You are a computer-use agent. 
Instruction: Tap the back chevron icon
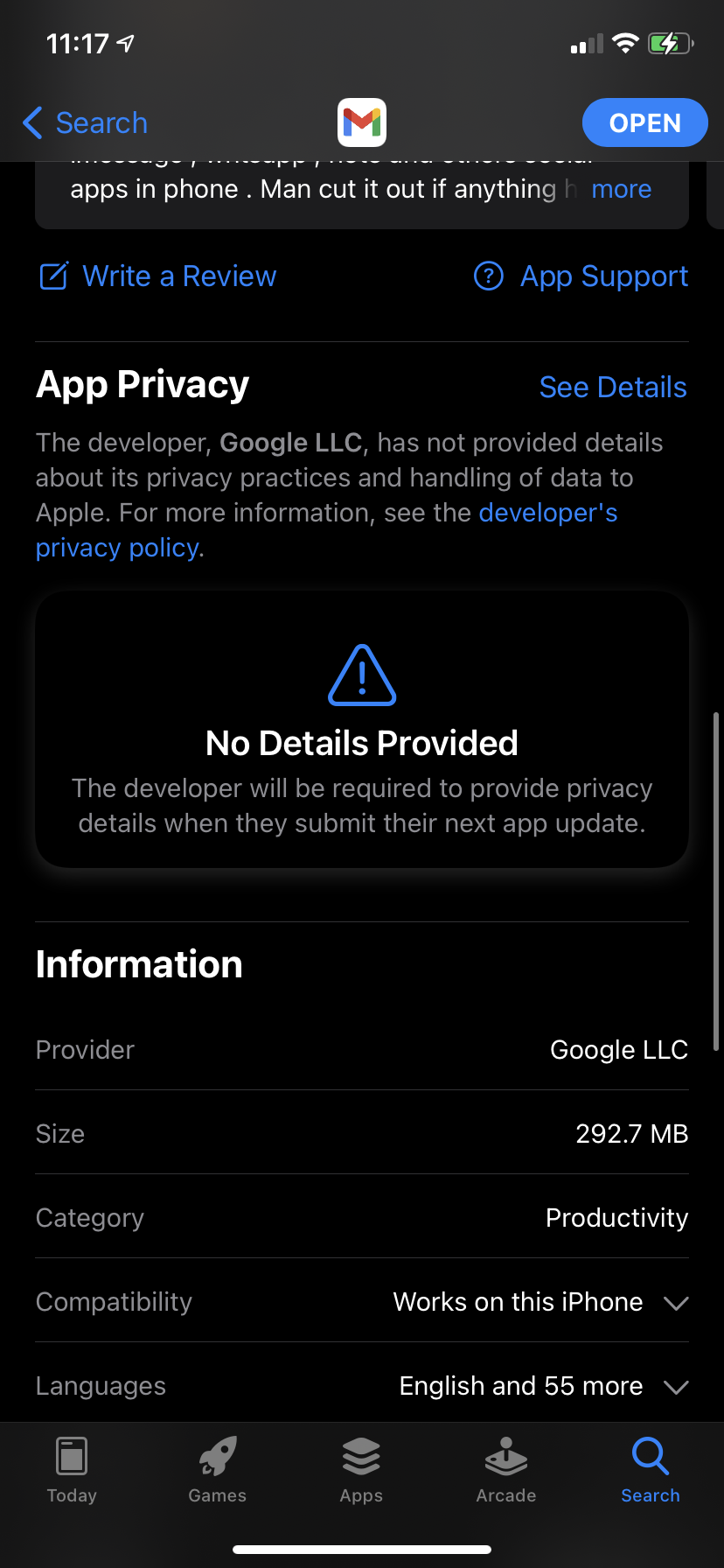32,122
